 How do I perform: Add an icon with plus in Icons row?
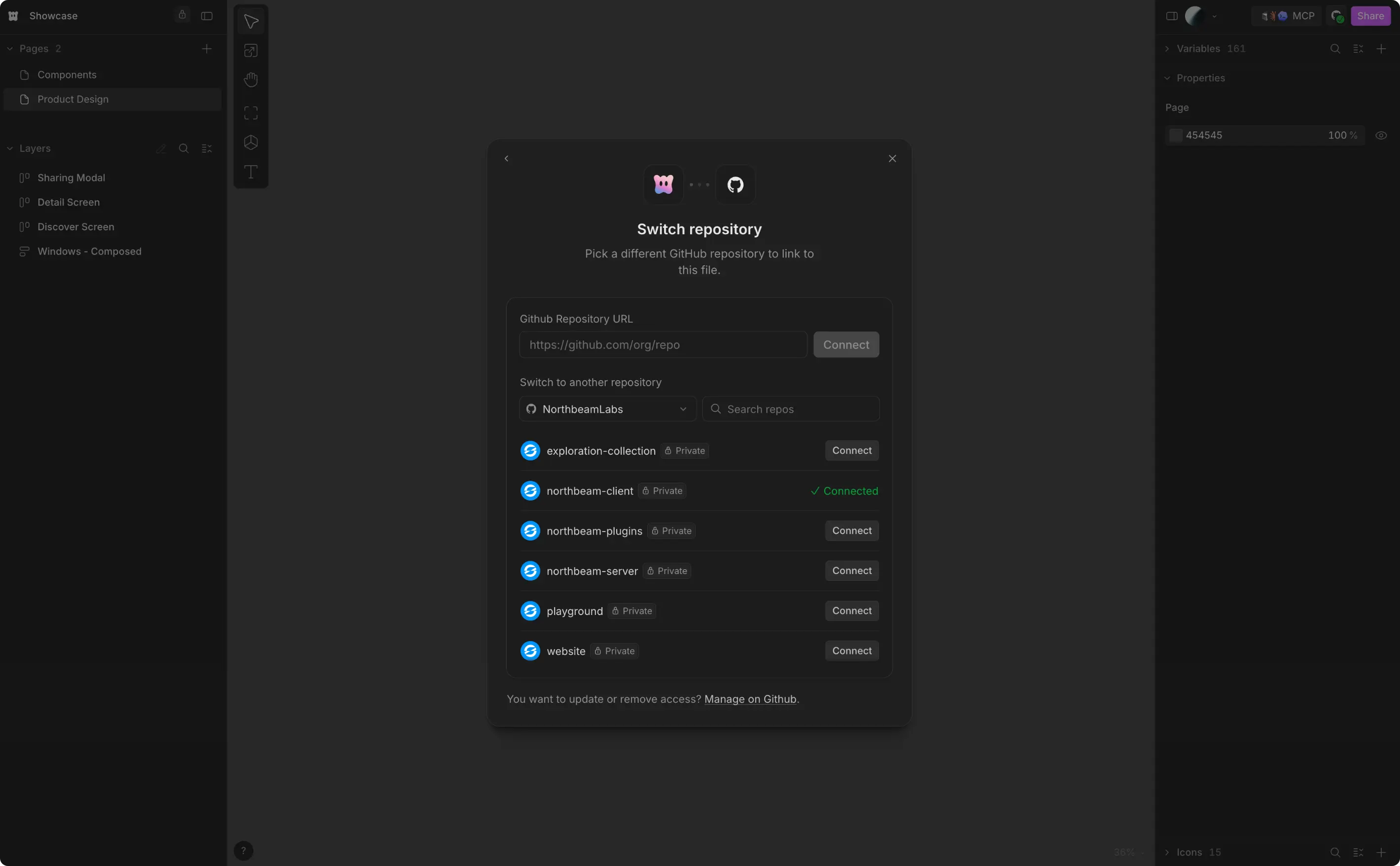click(1381, 852)
